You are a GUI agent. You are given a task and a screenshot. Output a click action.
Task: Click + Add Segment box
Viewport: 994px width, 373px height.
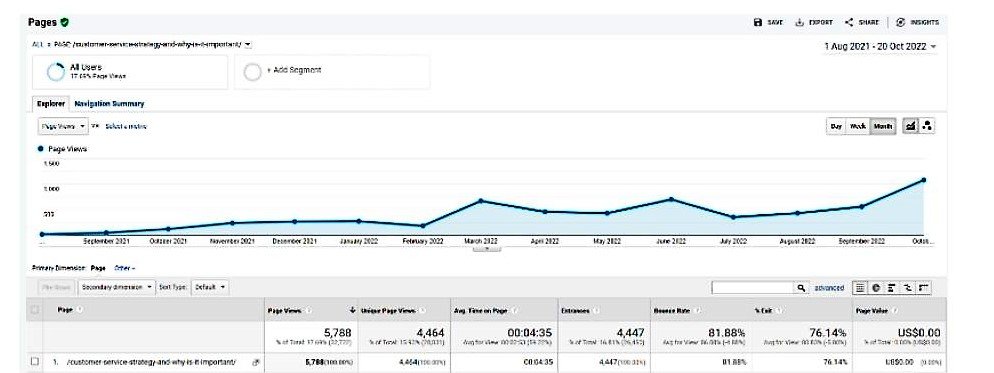click(x=332, y=72)
